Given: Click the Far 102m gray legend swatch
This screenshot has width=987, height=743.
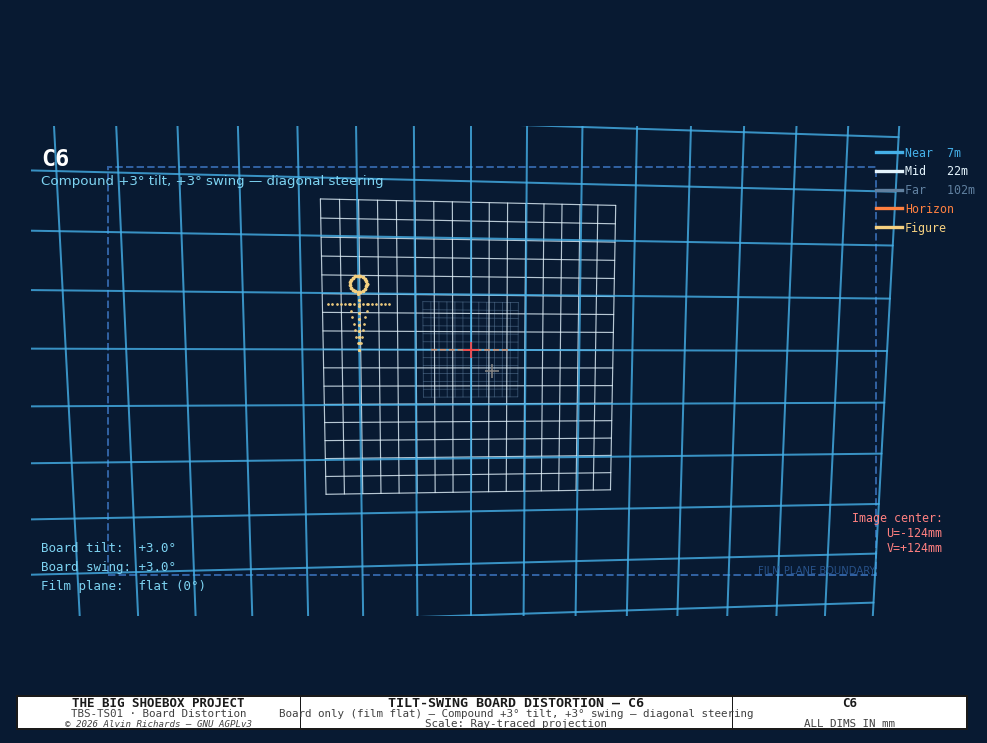Looking at the screenshot, I should (889, 190).
